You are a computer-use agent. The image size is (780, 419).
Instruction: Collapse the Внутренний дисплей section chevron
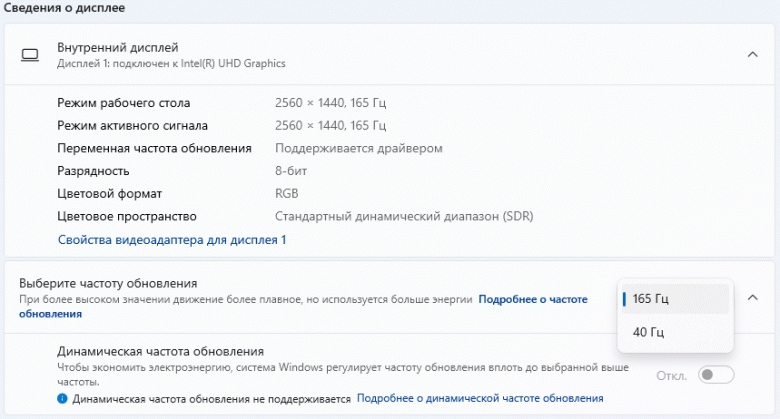(x=753, y=55)
